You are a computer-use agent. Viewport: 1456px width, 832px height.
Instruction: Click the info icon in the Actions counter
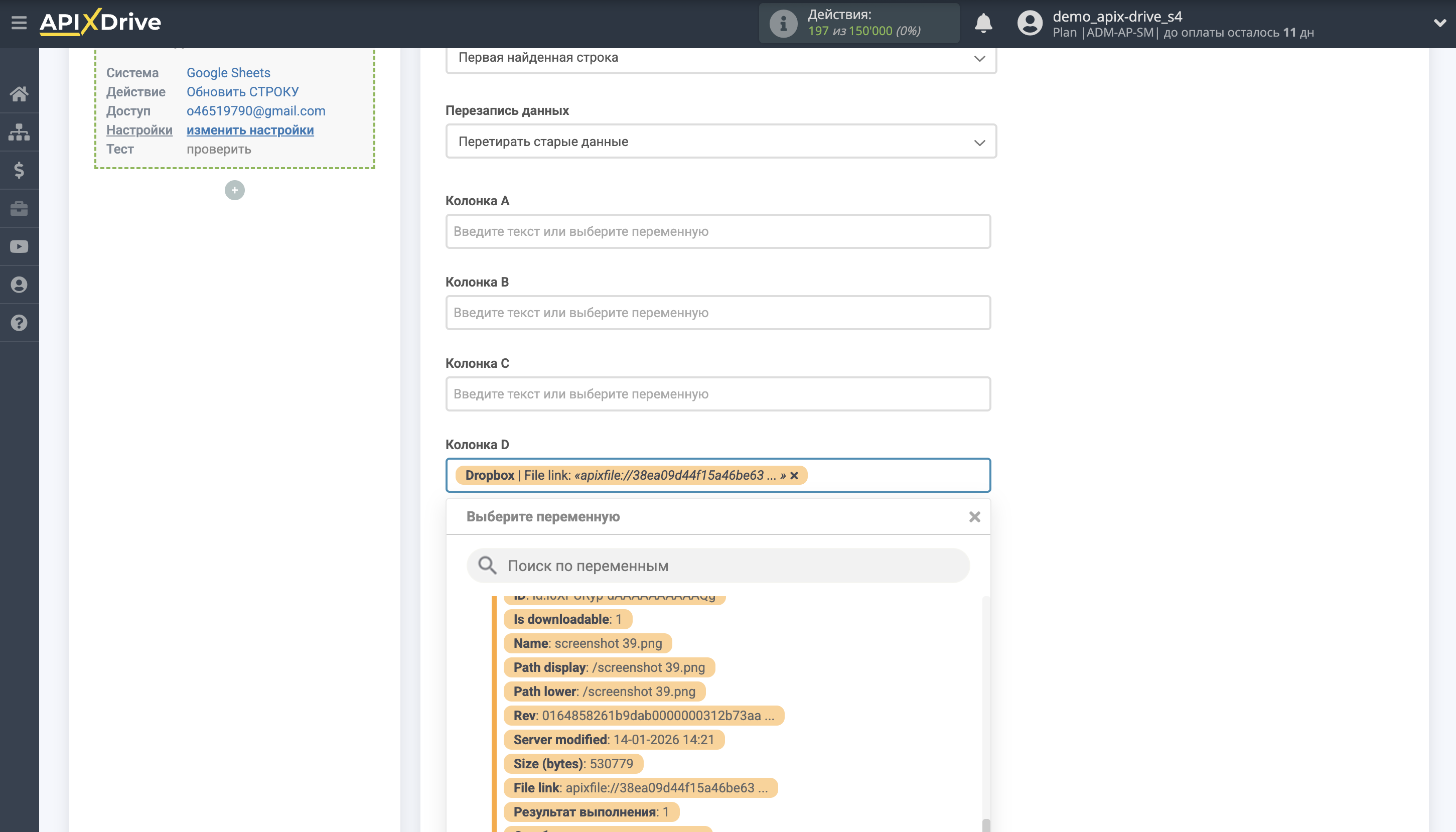[782, 23]
